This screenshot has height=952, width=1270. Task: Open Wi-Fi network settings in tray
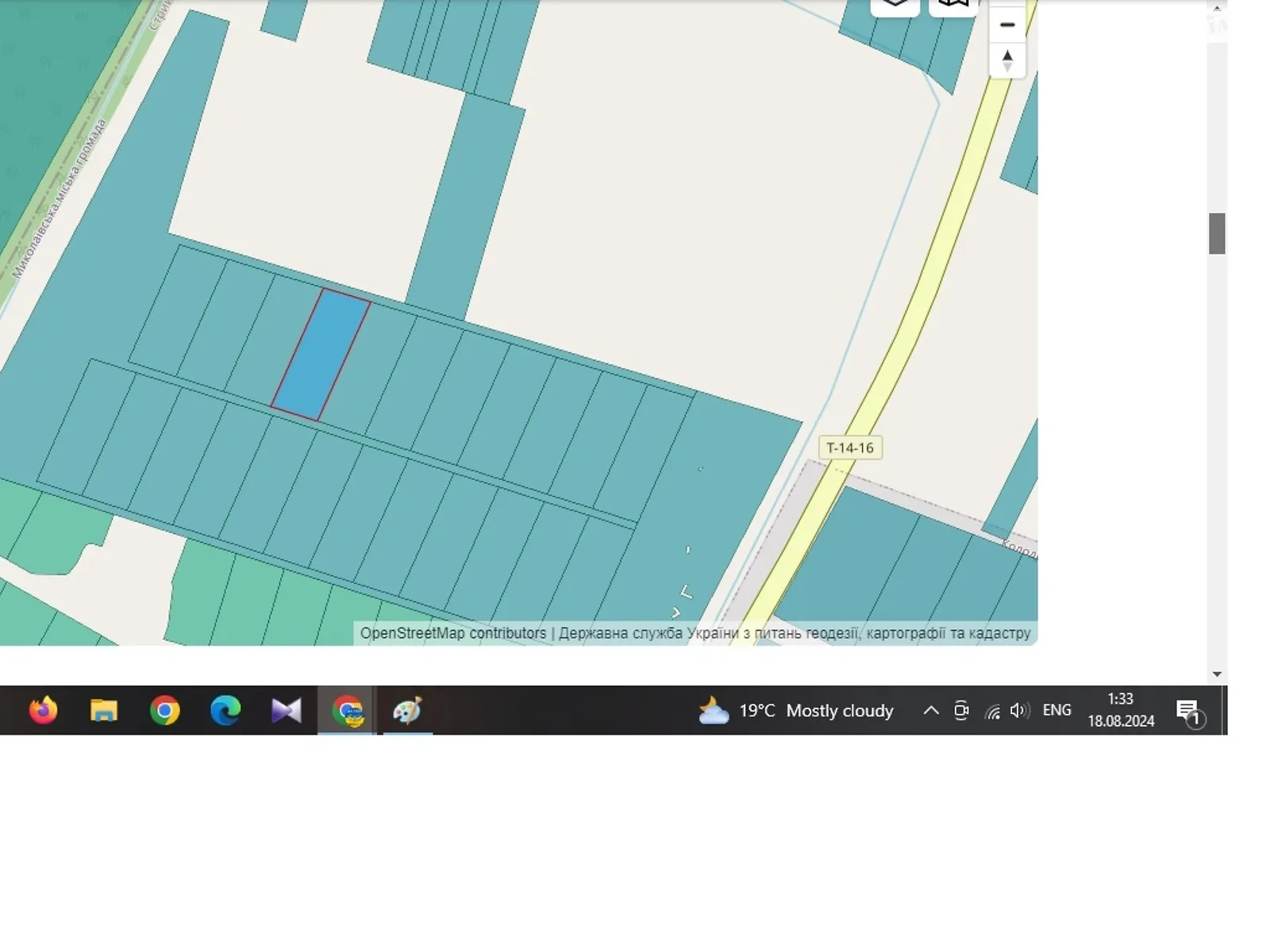tap(992, 711)
